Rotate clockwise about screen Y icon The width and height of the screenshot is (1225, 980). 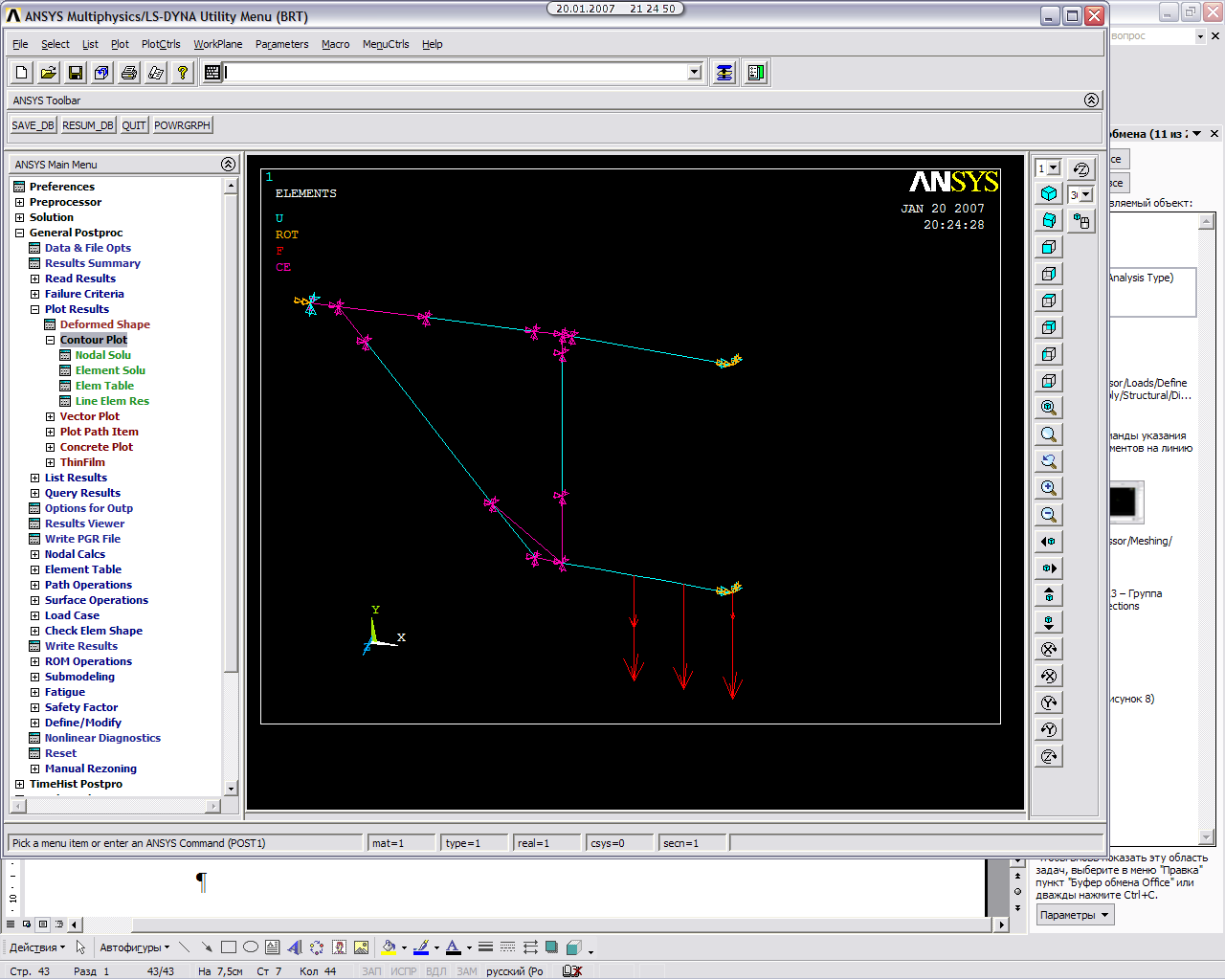(1049, 702)
